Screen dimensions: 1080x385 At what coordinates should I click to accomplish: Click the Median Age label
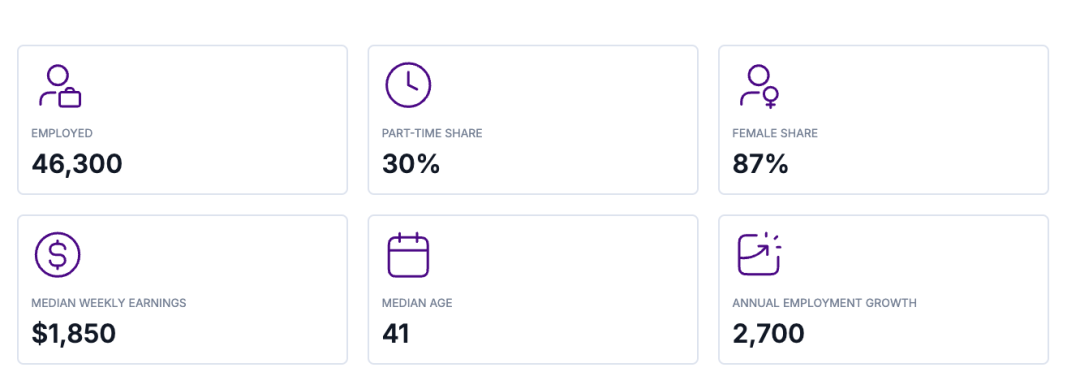click(x=417, y=303)
